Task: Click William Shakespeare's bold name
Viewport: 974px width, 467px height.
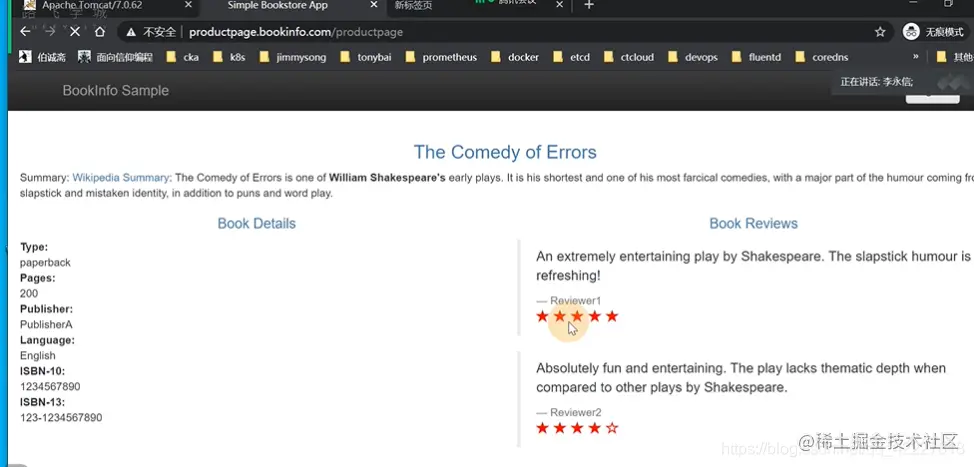Action: tap(387, 178)
